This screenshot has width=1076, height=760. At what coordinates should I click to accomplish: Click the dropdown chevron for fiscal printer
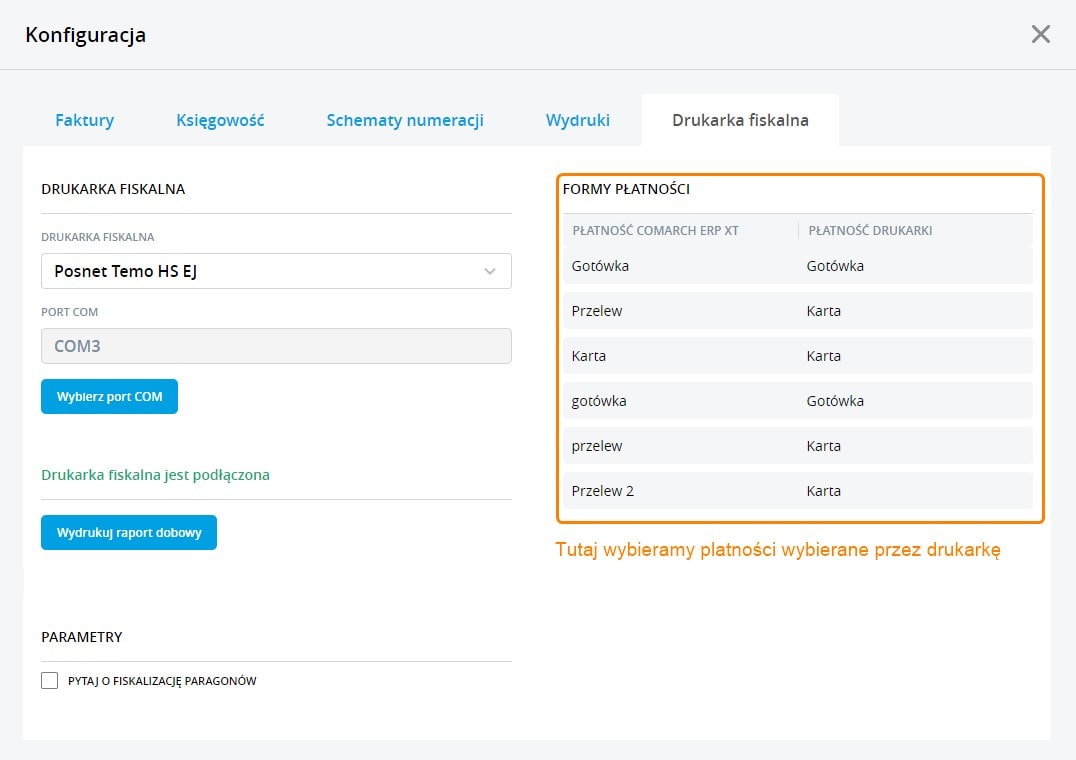[490, 271]
